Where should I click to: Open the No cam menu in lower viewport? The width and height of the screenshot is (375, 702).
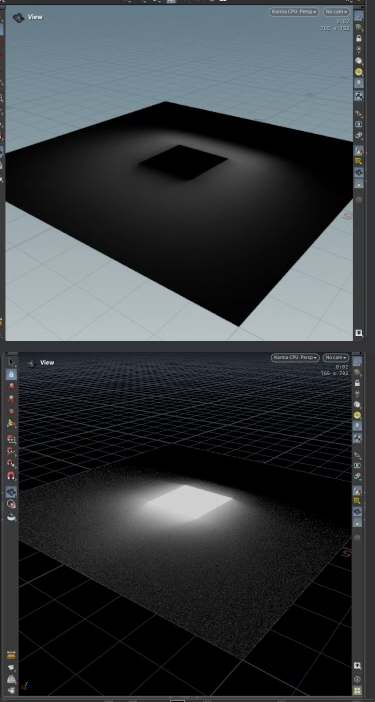[x=336, y=357]
